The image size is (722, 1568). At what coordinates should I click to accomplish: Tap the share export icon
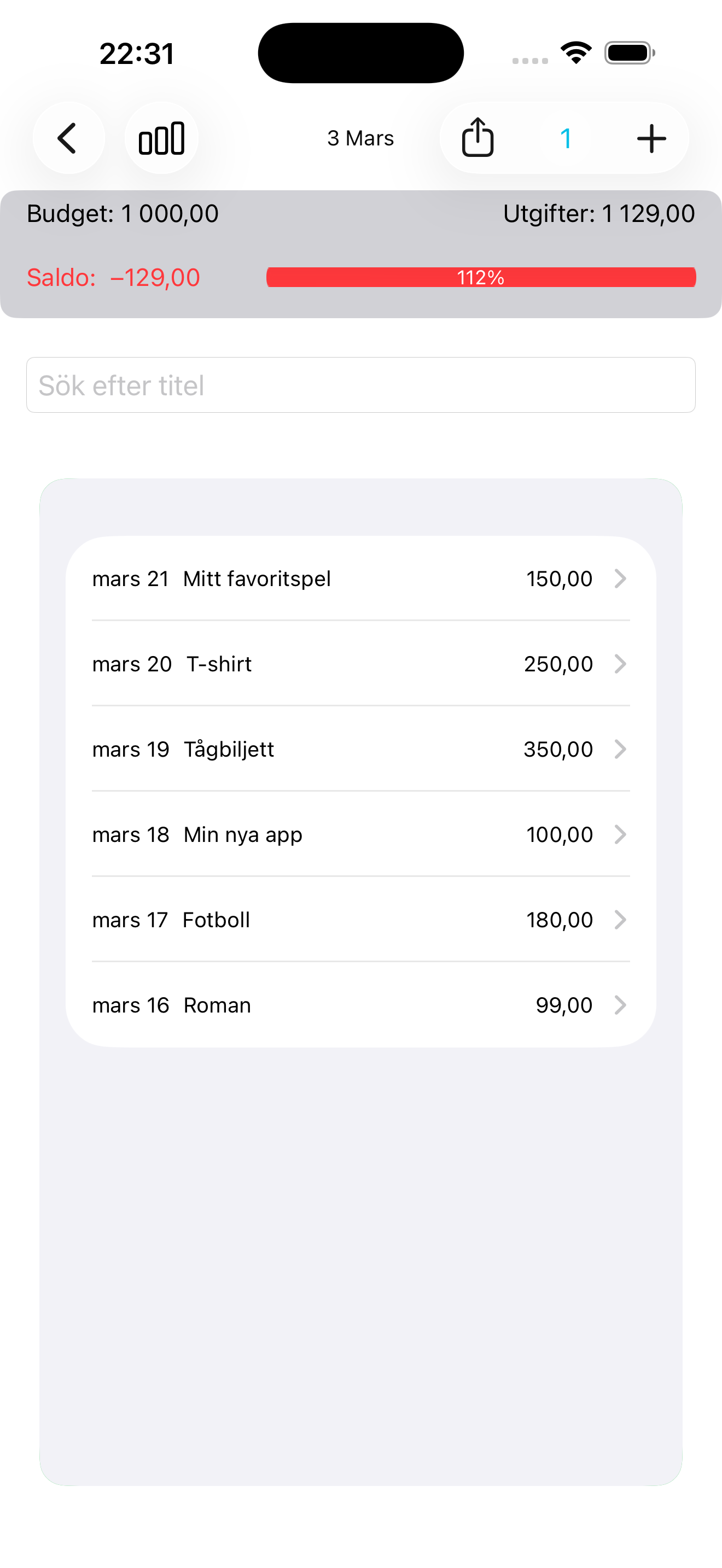coord(478,138)
